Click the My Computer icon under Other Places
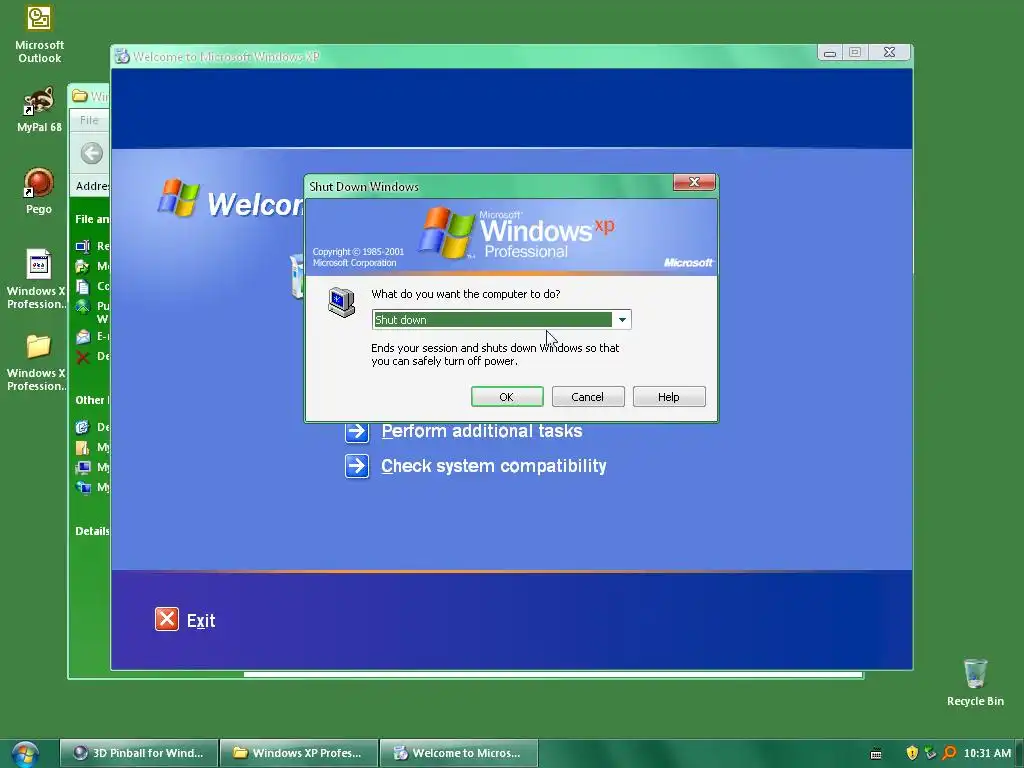The width and height of the screenshot is (1024, 768). point(82,467)
